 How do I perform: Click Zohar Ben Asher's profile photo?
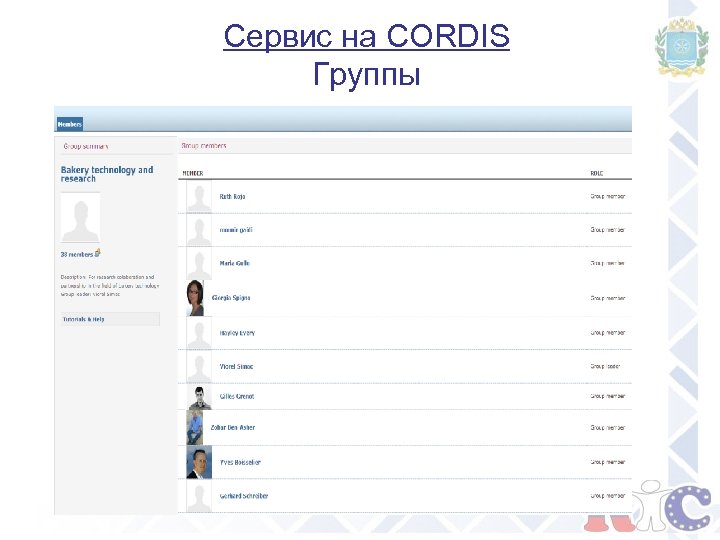click(x=195, y=428)
